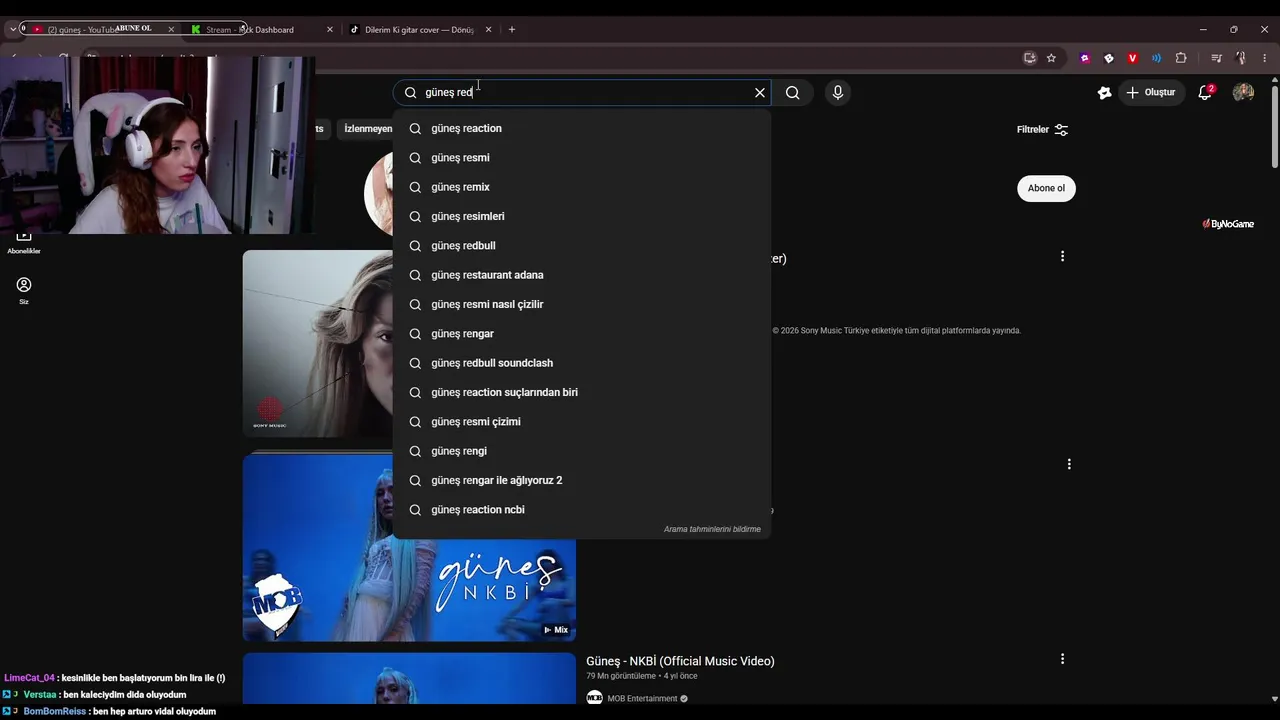Image resolution: width=1280 pixels, height=720 pixels.
Task: Open the Abonelikler subscriptions sidebar item
Action: tap(24, 240)
